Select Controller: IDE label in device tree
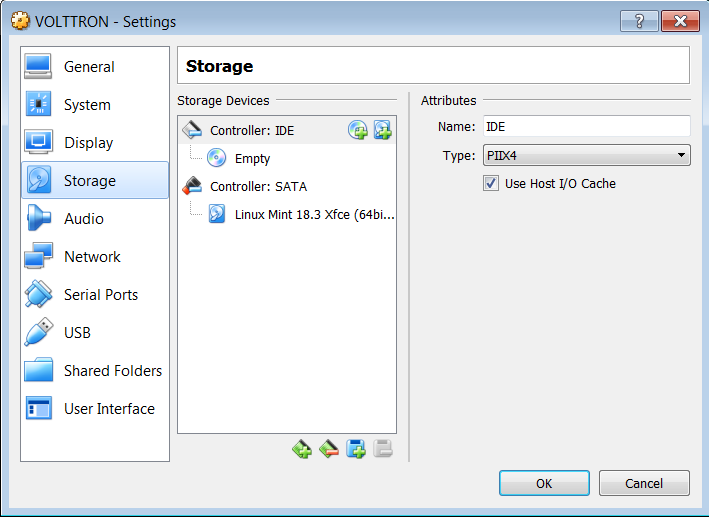The width and height of the screenshot is (709, 517). [x=252, y=131]
